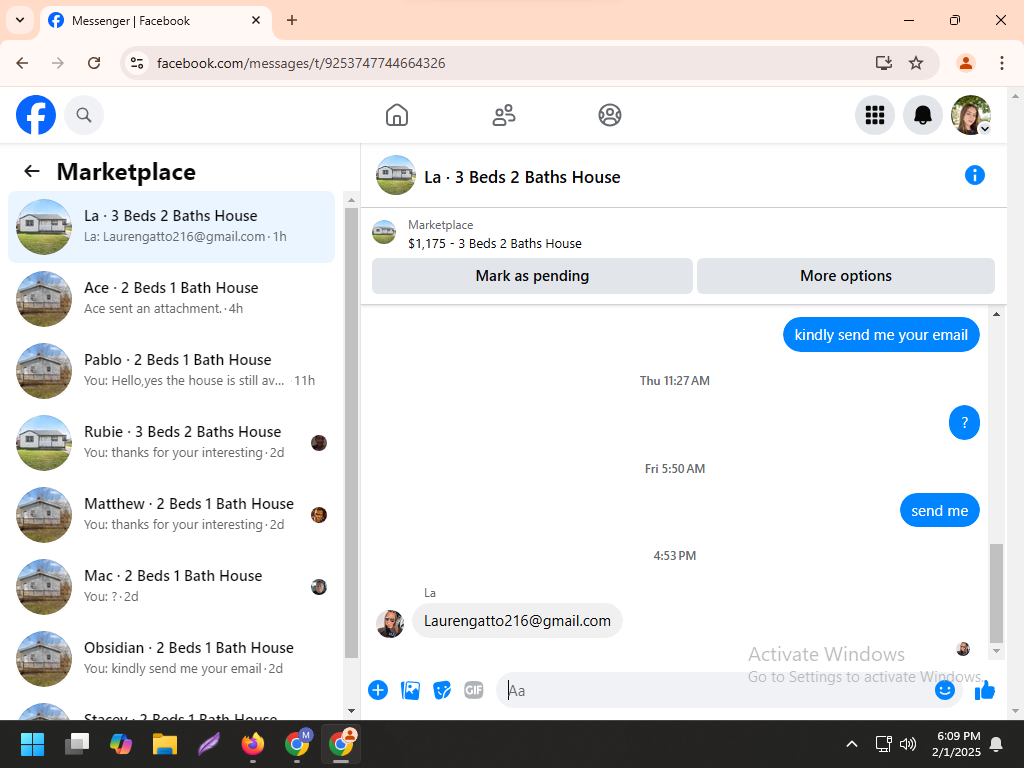Click the house thumbnail in chat header

coord(396,175)
